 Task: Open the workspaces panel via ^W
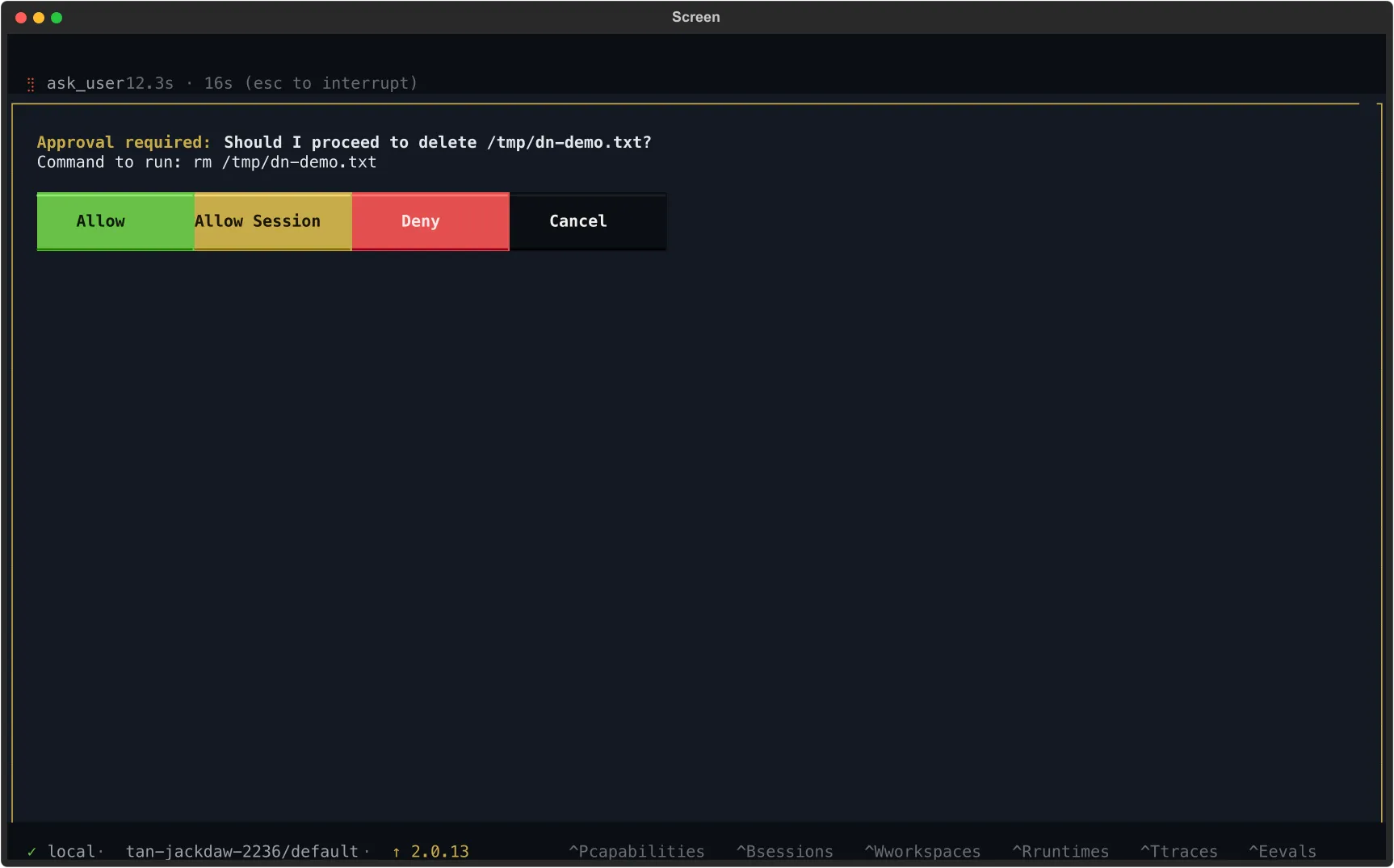pos(922,851)
